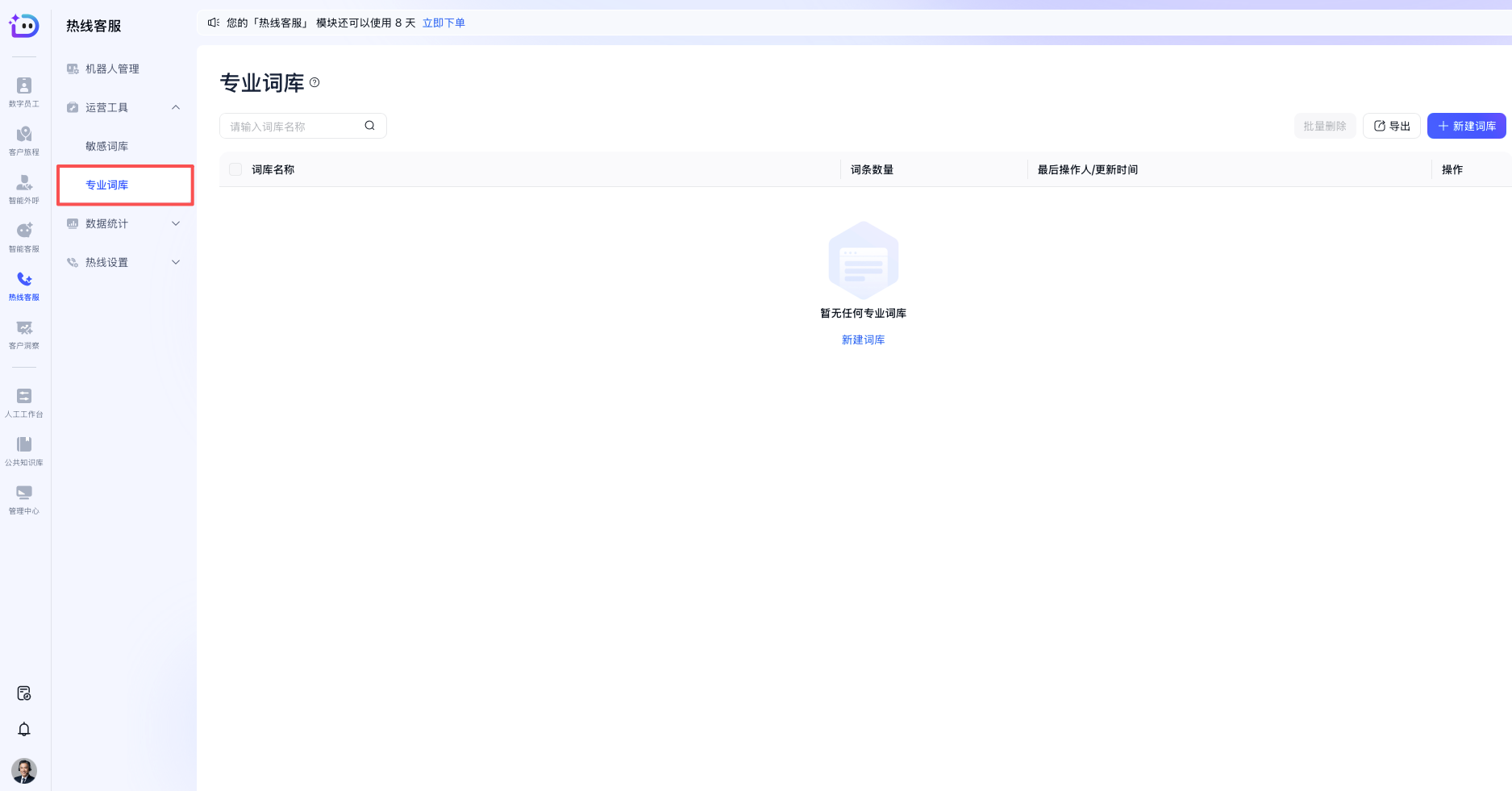
Task: Focus the 请输入词库名称 search field
Action: pyautogui.click(x=292, y=126)
